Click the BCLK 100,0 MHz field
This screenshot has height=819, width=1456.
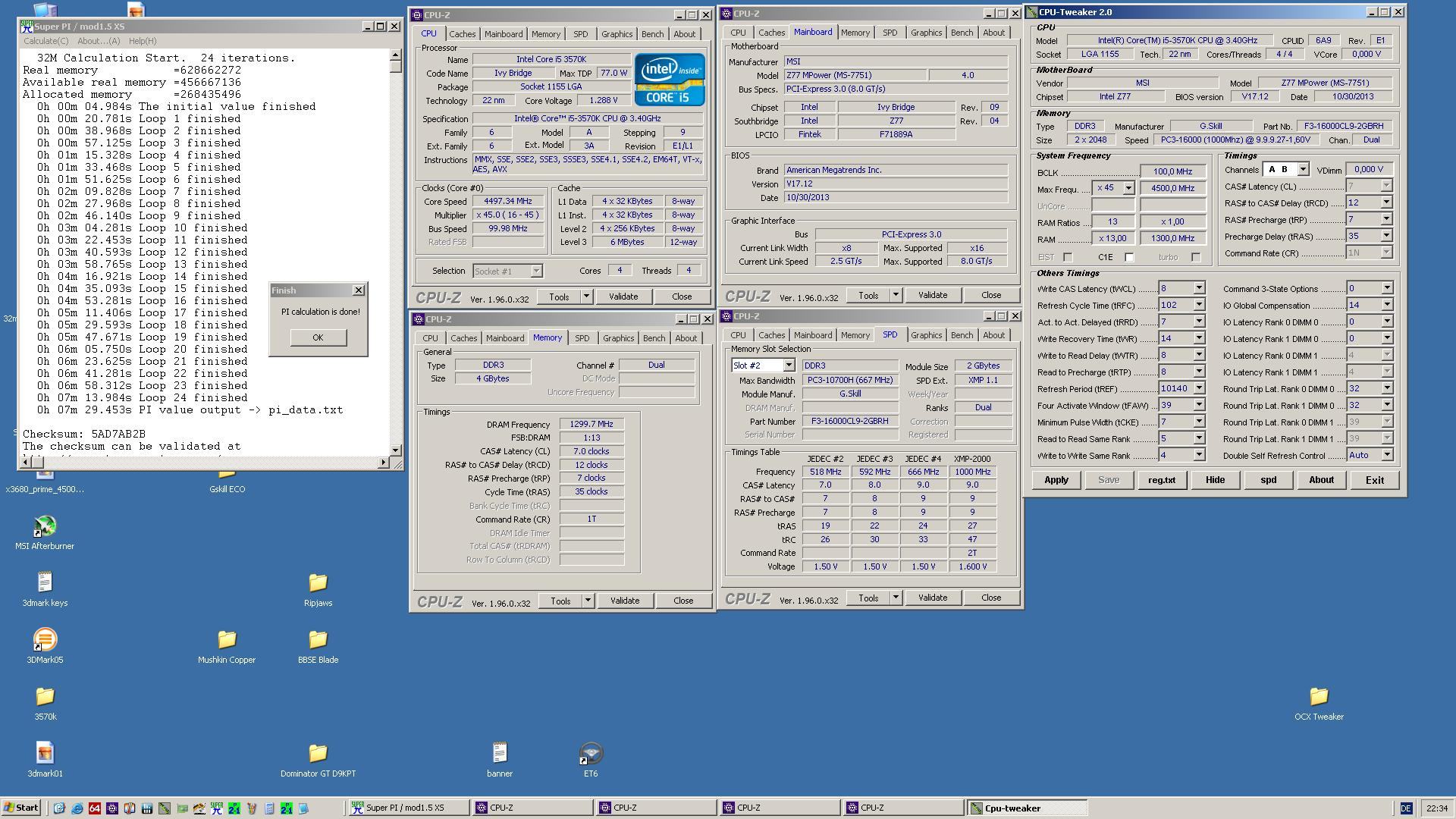pos(1172,172)
